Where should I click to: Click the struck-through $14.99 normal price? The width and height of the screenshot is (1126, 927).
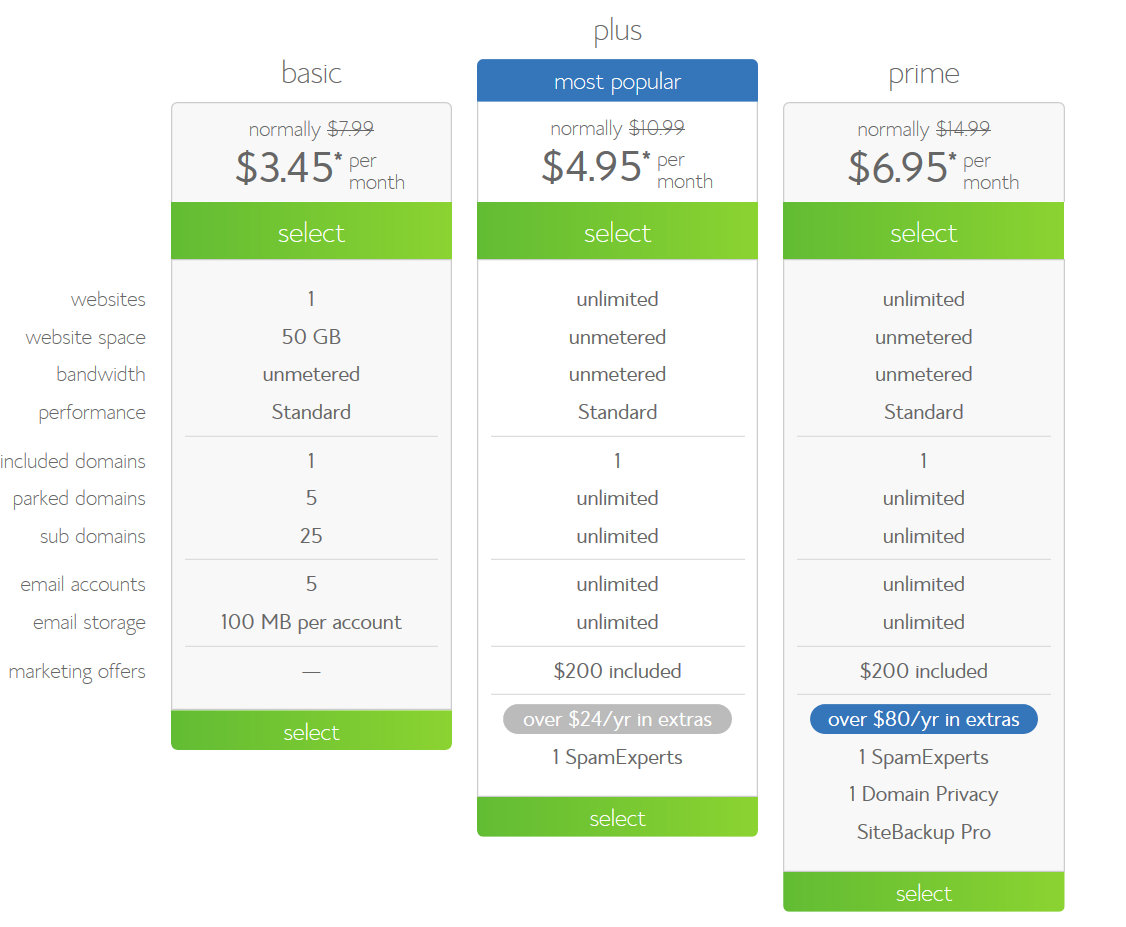(963, 129)
